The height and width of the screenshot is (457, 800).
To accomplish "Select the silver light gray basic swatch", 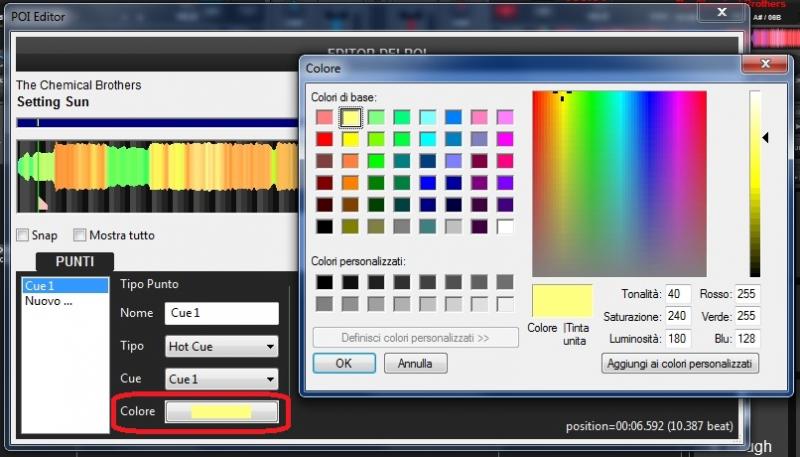I will [453, 226].
